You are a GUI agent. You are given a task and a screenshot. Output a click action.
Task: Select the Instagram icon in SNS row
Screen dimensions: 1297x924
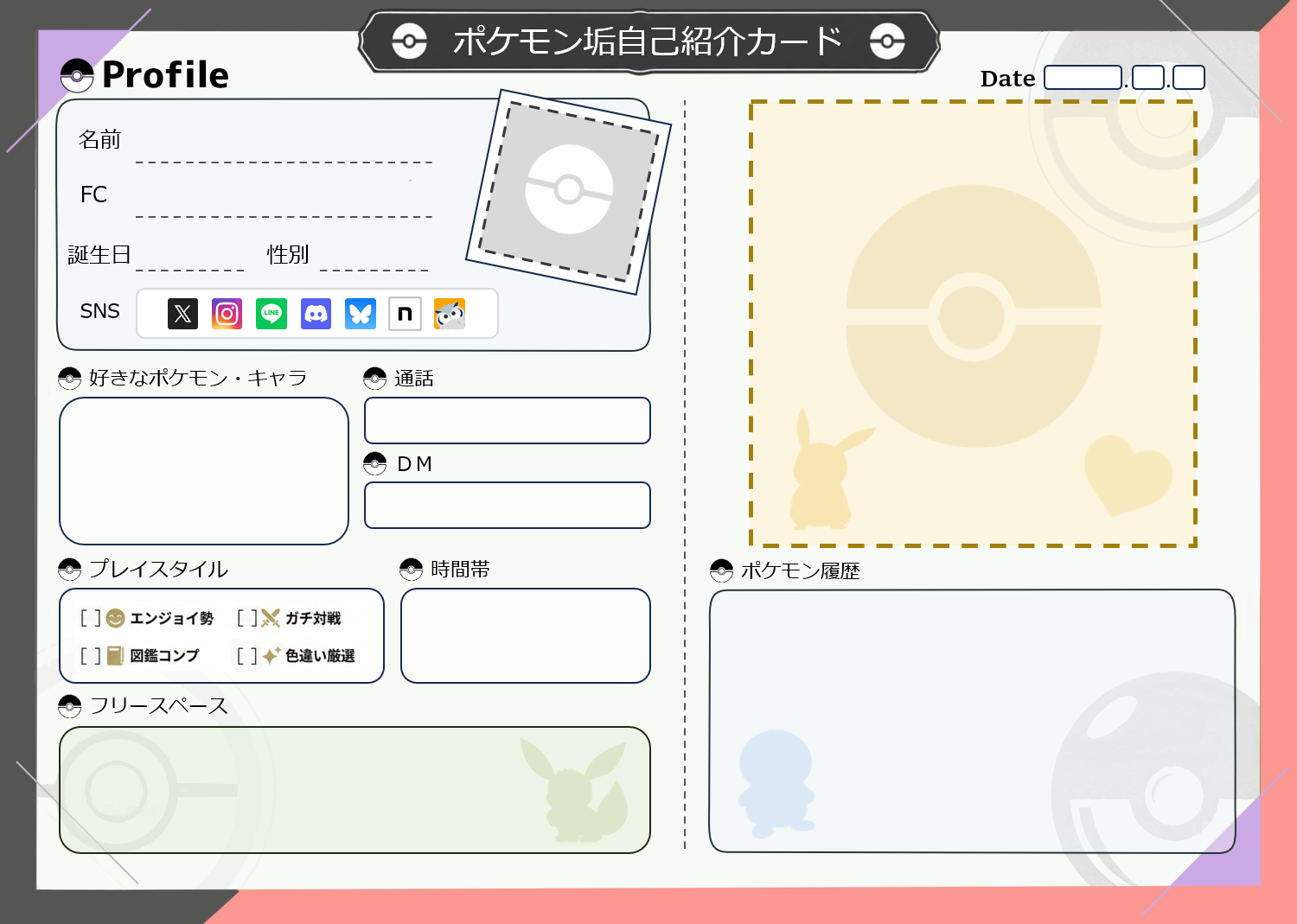(x=227, y=314)
